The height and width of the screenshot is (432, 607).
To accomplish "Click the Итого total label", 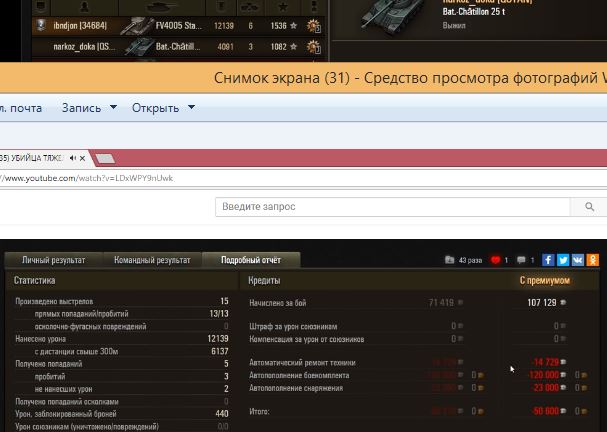I will click(259, 411).
